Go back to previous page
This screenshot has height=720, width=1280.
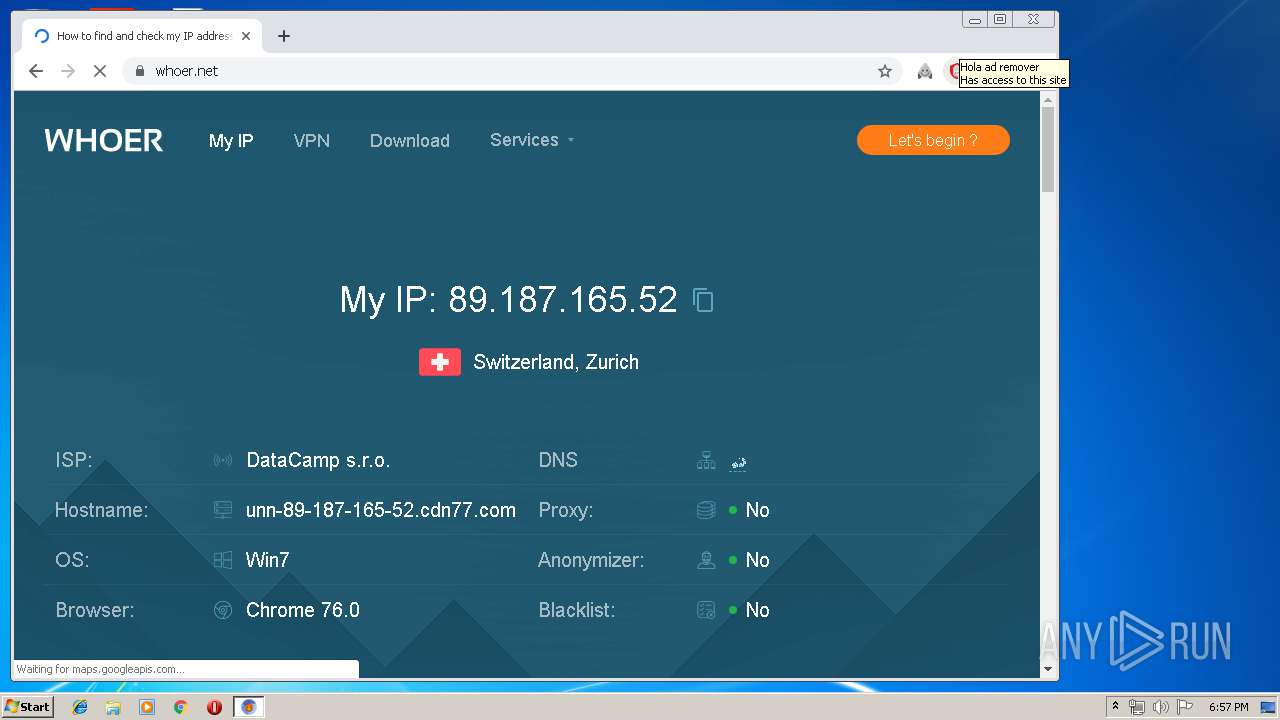click(36, 71)
